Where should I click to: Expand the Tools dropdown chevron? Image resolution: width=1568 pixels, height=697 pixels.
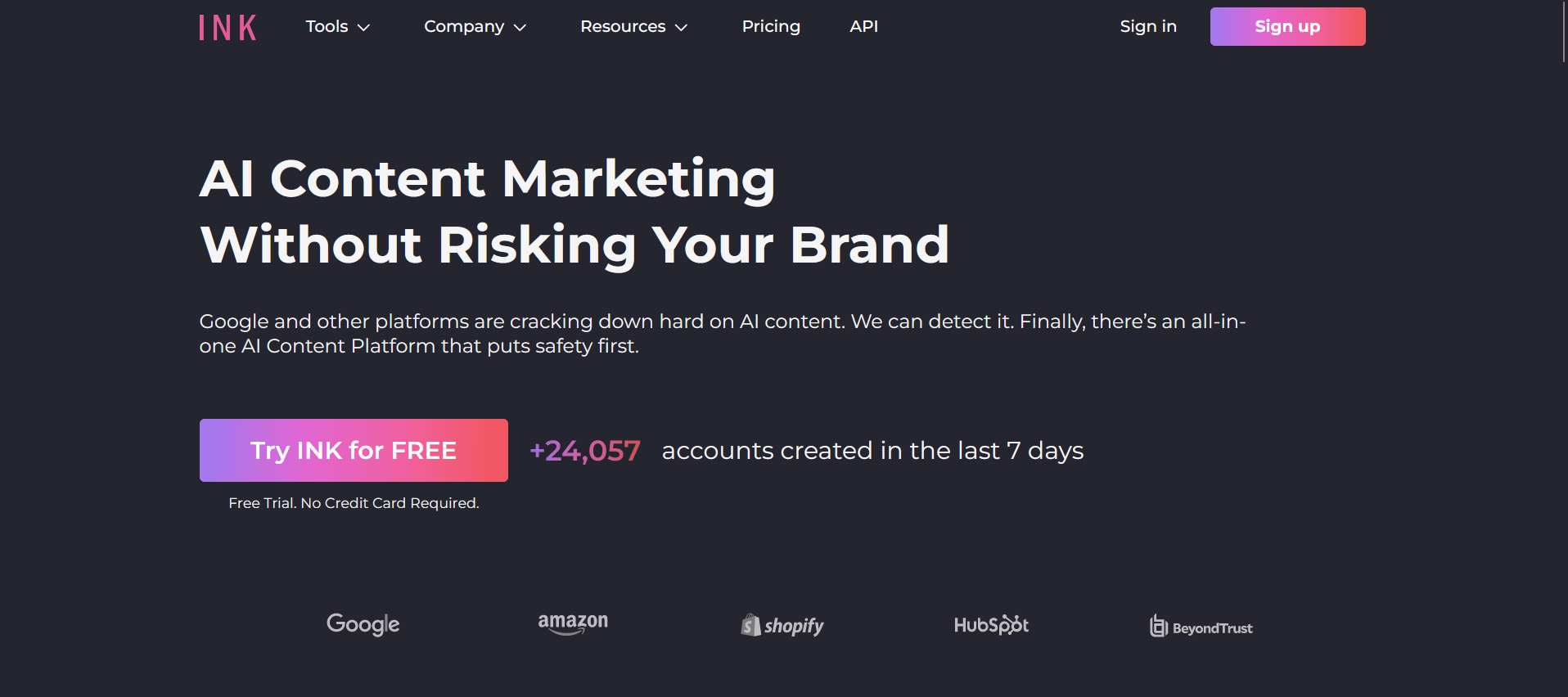[x=364, y=28]
